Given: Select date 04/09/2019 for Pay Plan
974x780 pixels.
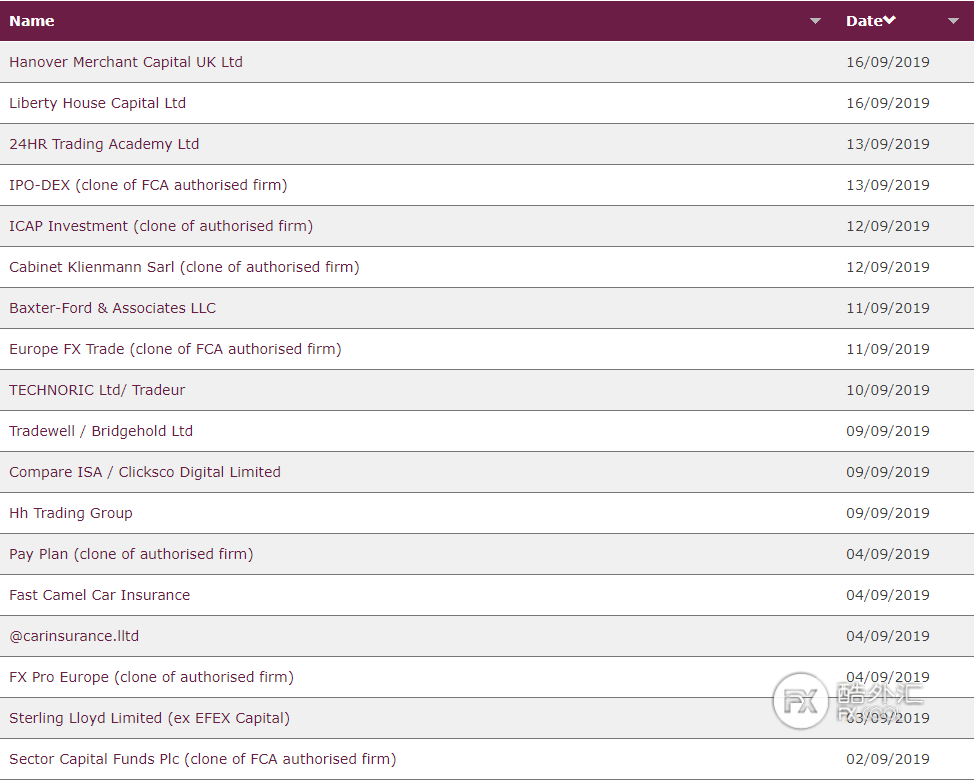Looking at the screenshot, I should click(x=888, y=554).
